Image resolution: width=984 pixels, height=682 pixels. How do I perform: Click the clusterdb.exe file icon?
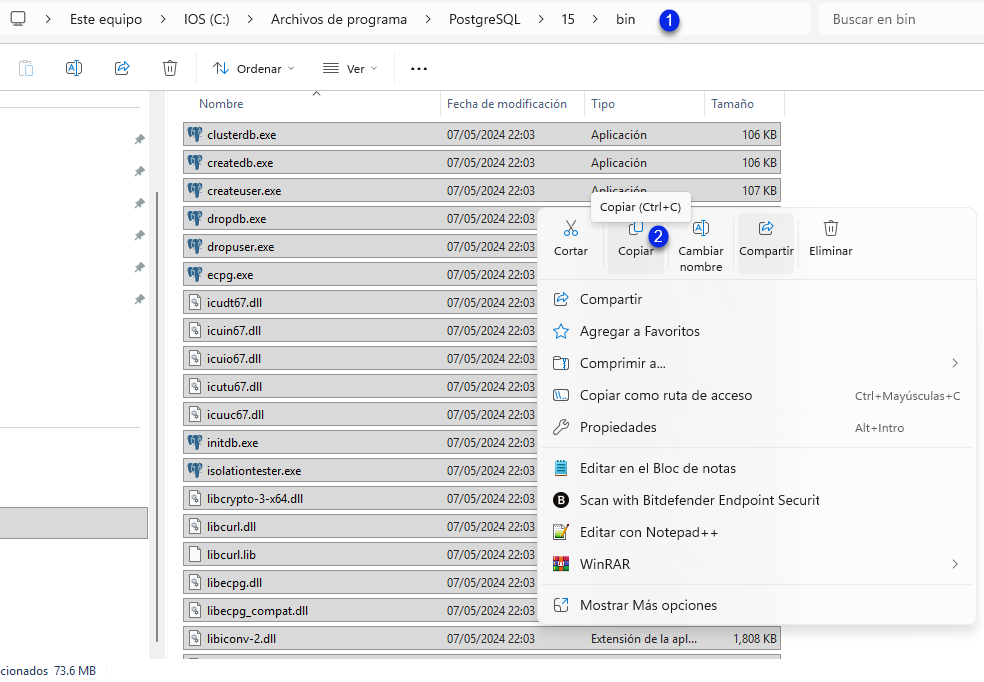[x=195, y=134]
